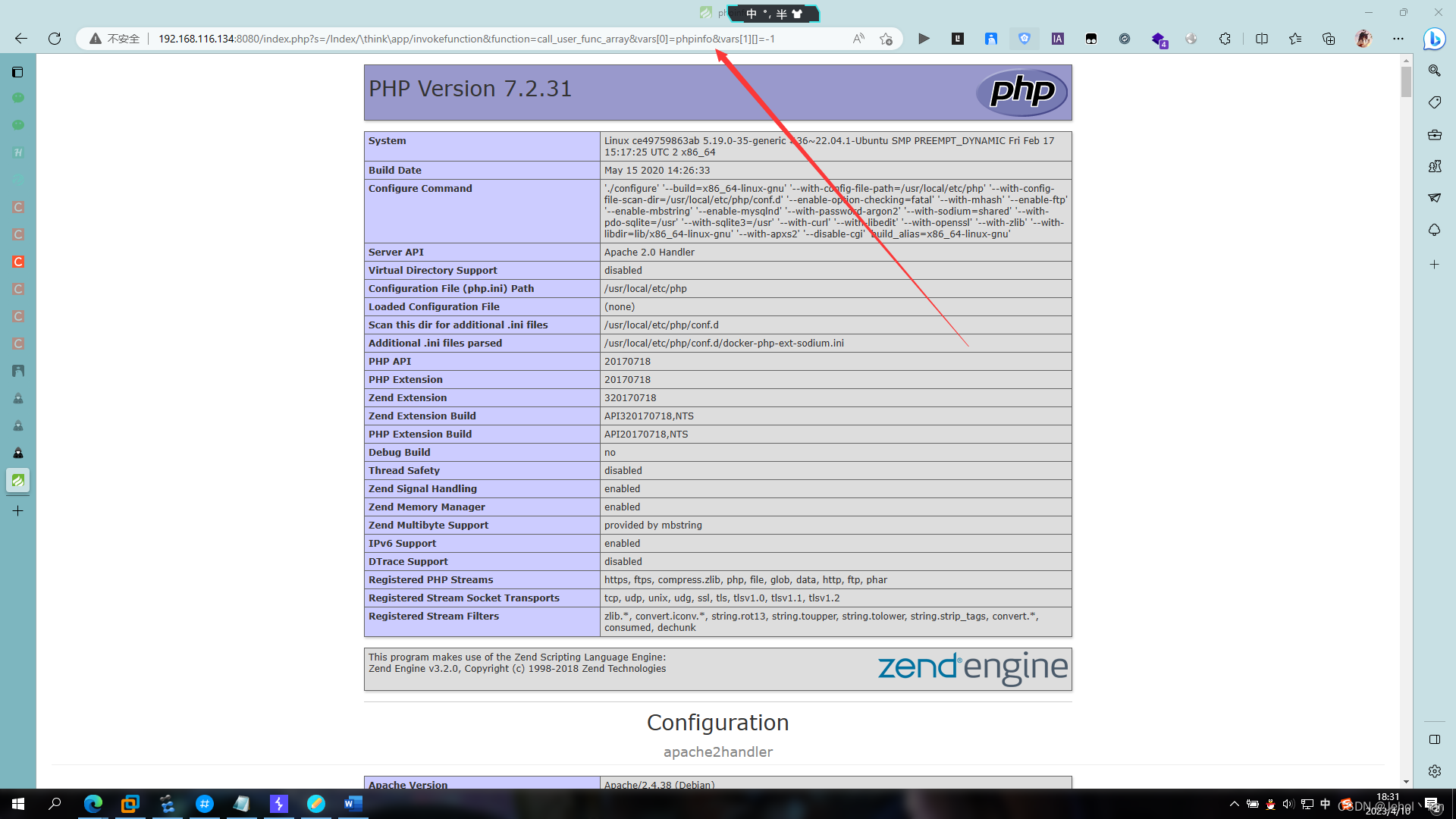Image resolution: width=1456 pixels, height=819 pixels.
Task: Click the user profile avatar
Action: pos(1363,39)
